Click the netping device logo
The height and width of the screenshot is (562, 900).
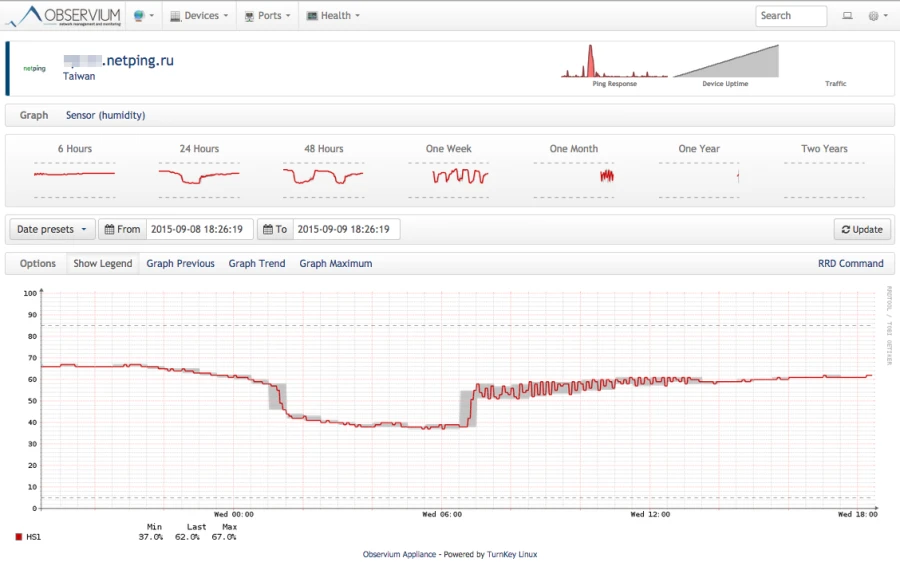(x=34, y=68)
